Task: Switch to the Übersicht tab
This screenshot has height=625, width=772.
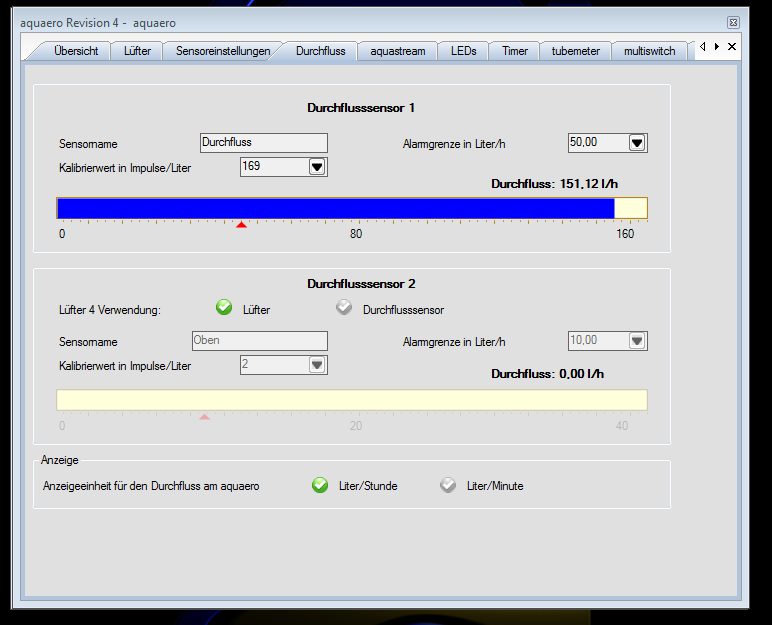Action: pos(76,51)
